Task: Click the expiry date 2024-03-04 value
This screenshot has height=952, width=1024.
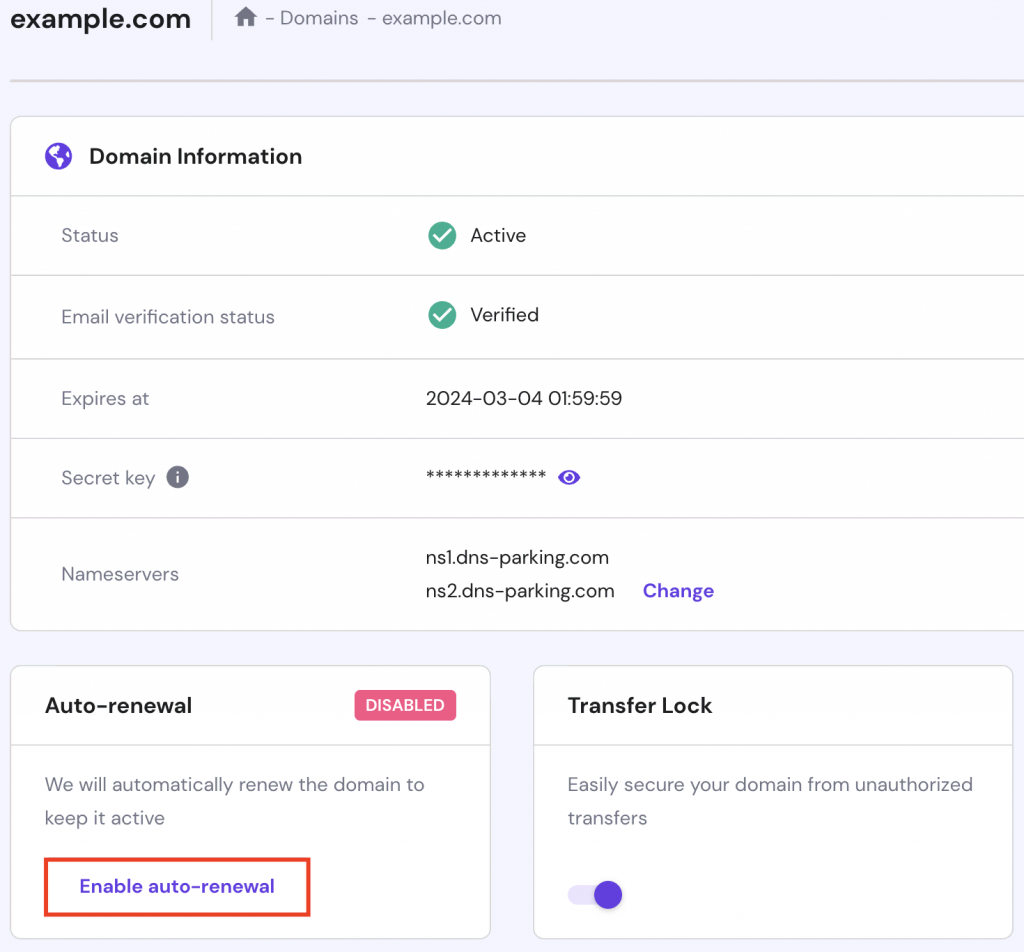Action: 524,398
